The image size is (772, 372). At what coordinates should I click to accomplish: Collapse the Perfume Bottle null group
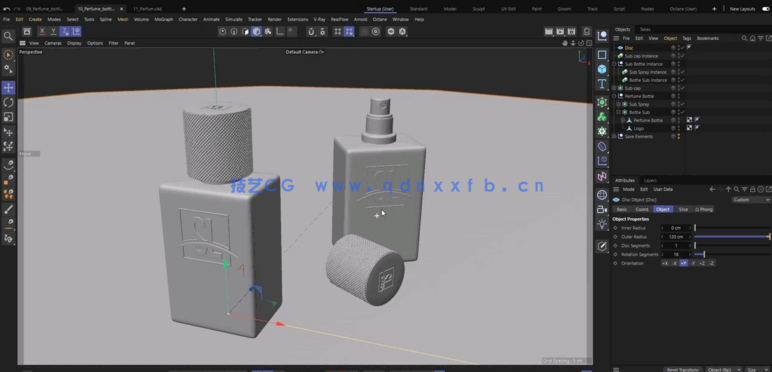(x=614, y=96)
